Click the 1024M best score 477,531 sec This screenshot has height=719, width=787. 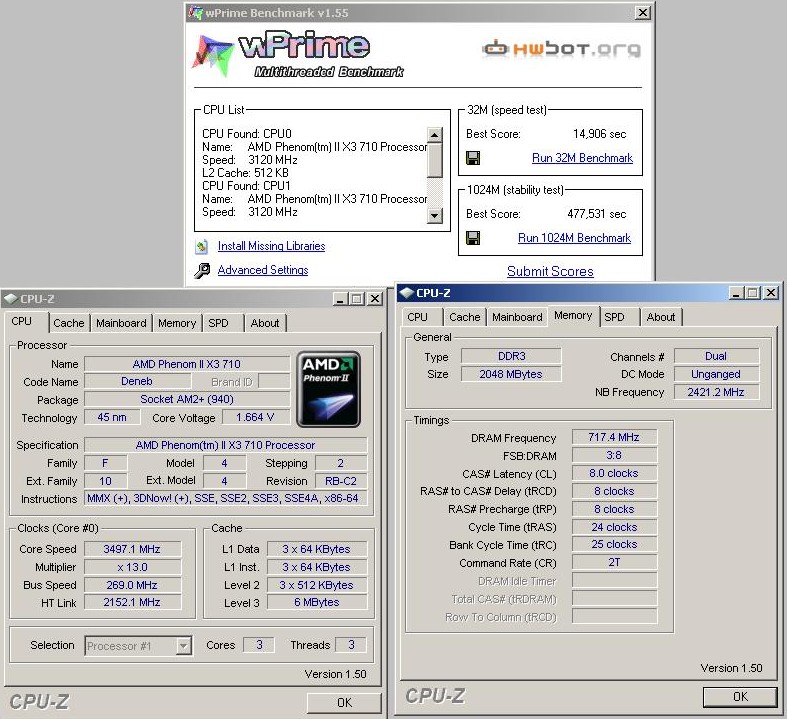click(597, 214)
